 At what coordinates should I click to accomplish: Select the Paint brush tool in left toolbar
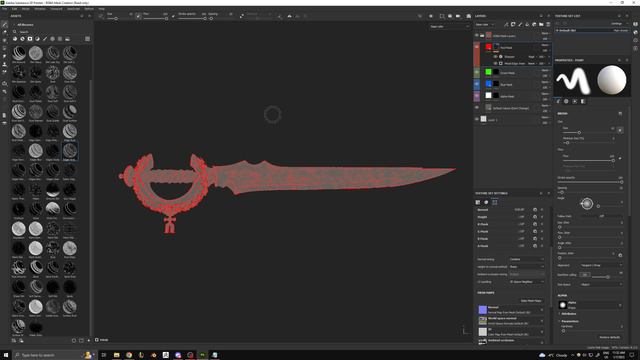[4, 24]
